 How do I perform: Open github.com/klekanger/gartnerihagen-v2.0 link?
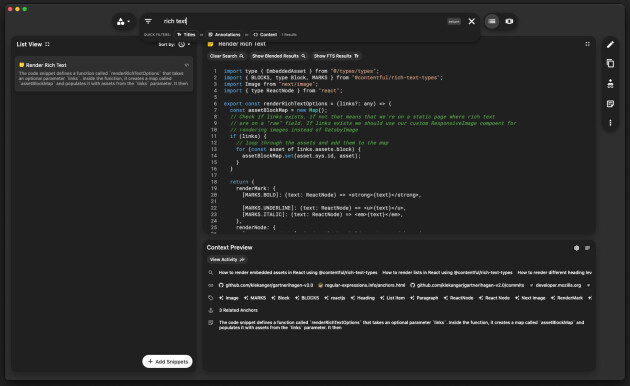[x=266, y=286]
